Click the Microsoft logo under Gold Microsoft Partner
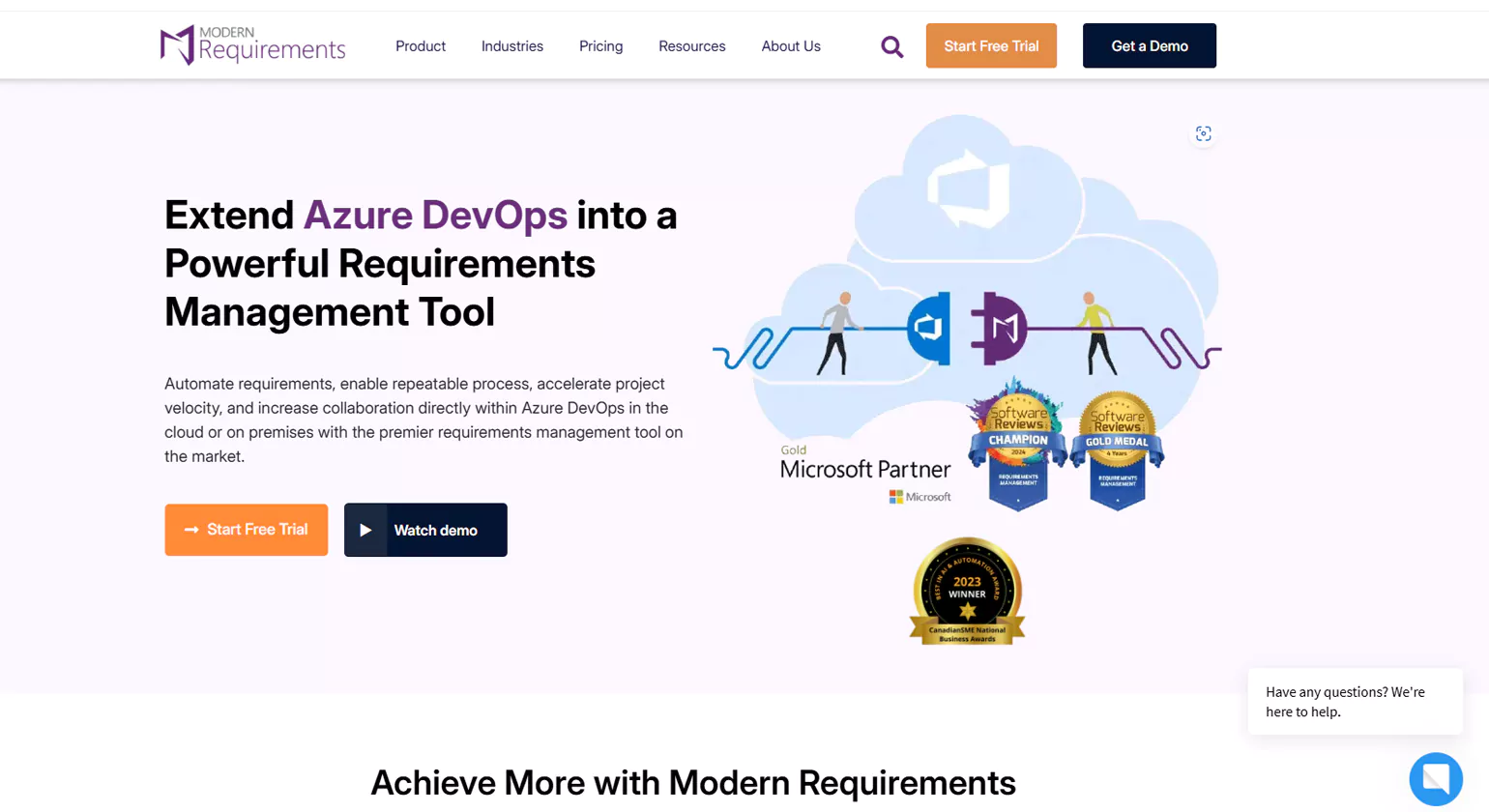Screen dimensions: 1489x812 pyautogui.click(x=919, y=496)
